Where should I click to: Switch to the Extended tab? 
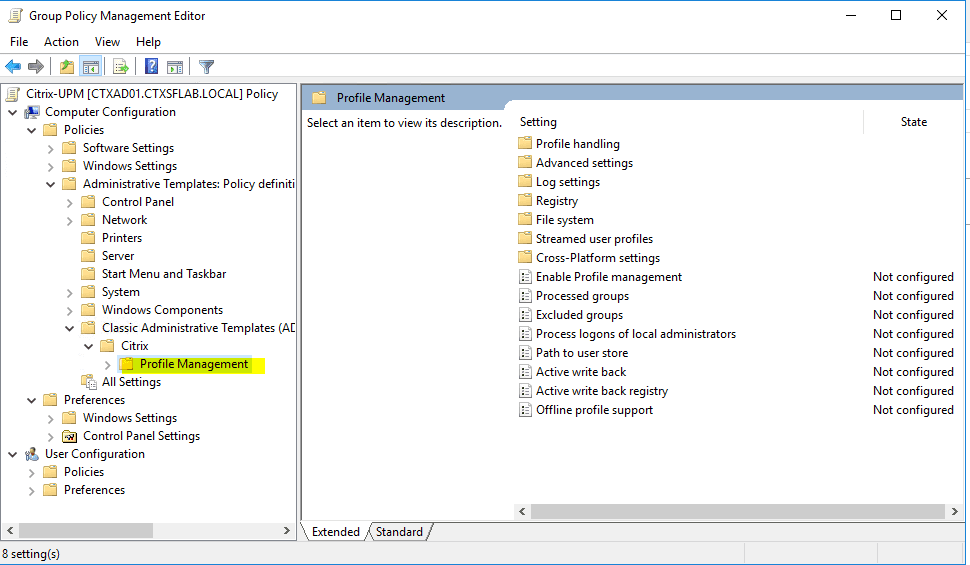coord(335,532)
